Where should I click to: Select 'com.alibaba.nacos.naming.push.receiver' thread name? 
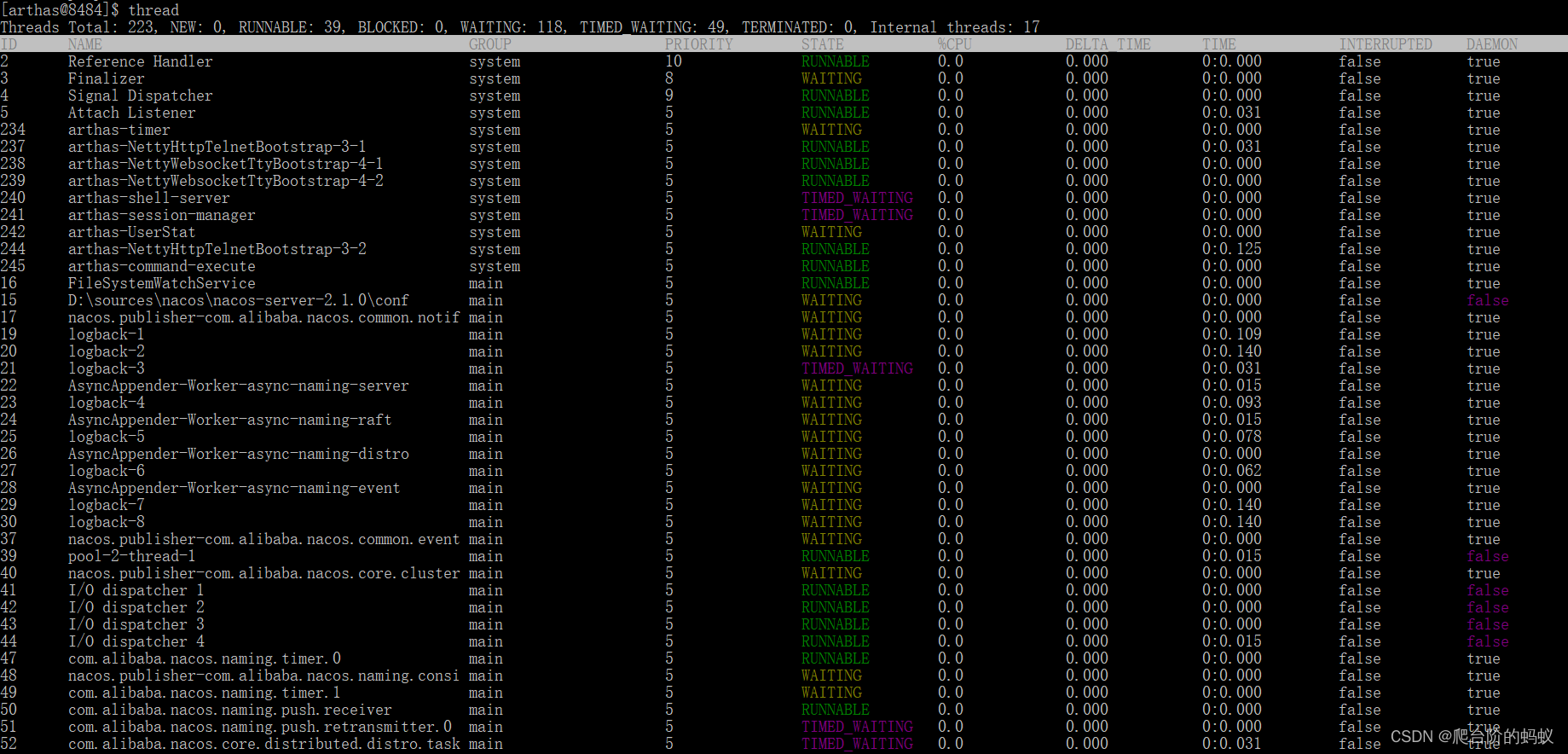(x=230, y=710)
